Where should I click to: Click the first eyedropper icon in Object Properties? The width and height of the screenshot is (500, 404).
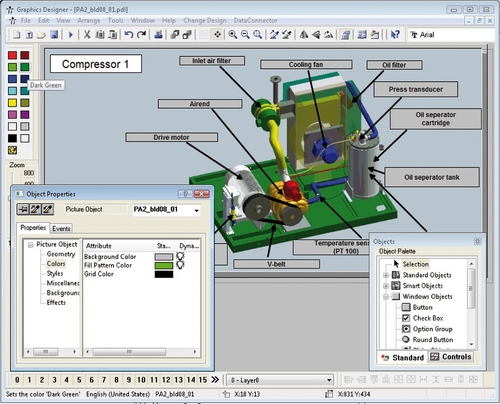click(35, 209)
